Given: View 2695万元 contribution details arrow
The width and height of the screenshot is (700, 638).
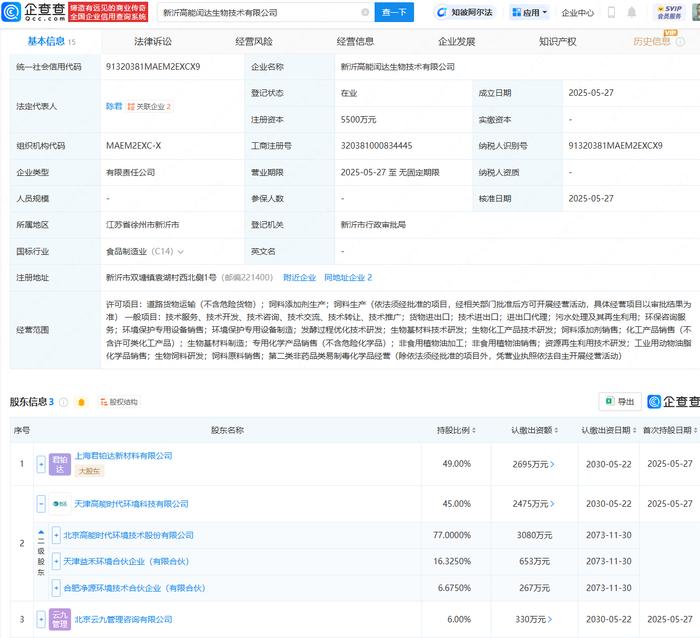Looking at the screenshot, I should [x=552, y=464].
